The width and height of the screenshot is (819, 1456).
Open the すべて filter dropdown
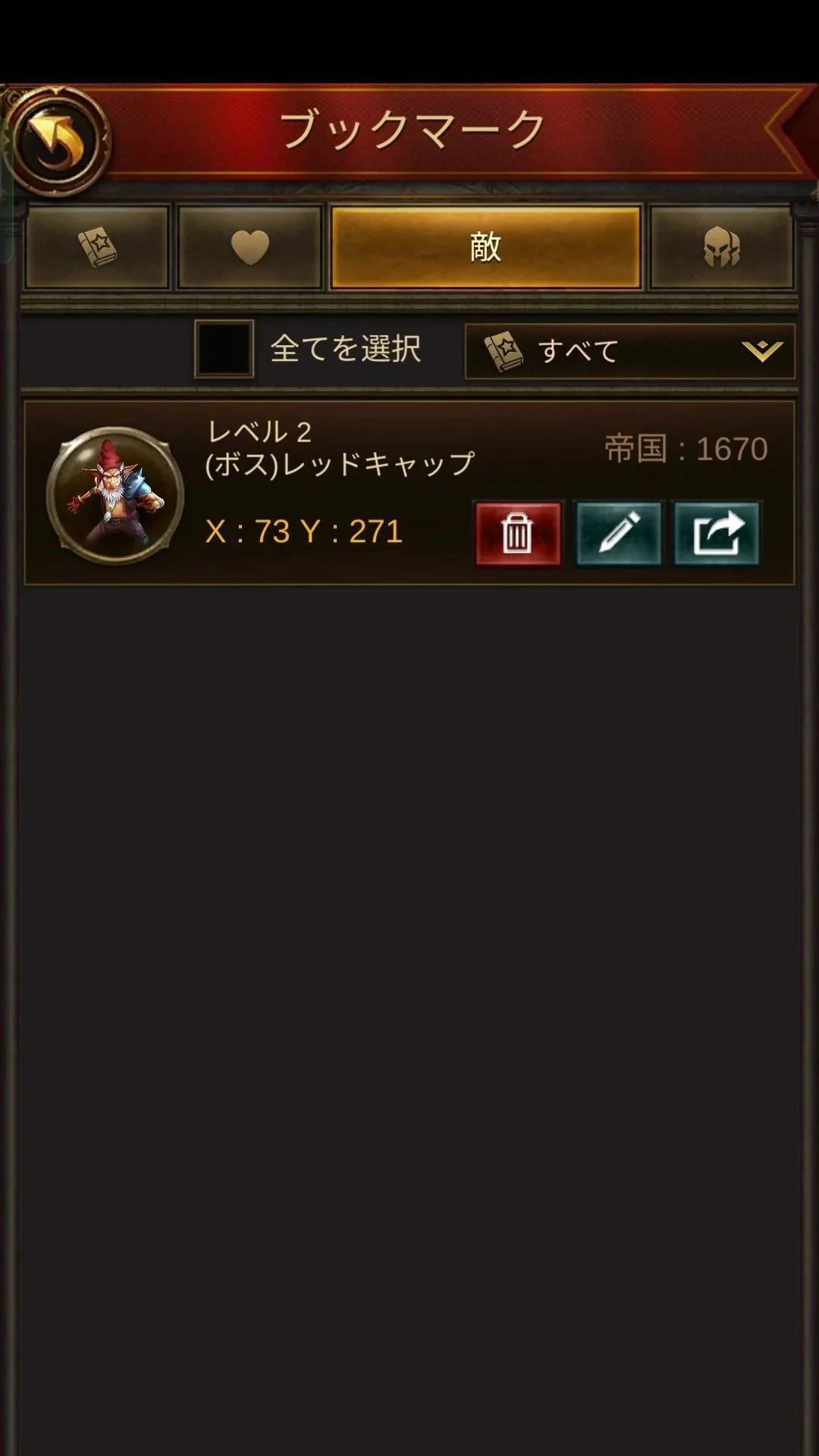[x=629, y=351]
